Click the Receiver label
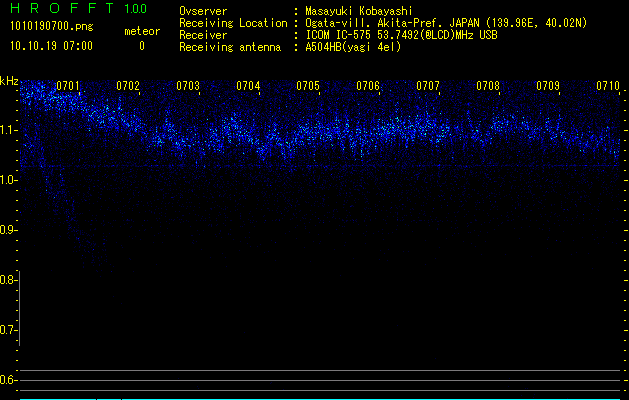This screenshot has height=400, width=629. (203, 35)
